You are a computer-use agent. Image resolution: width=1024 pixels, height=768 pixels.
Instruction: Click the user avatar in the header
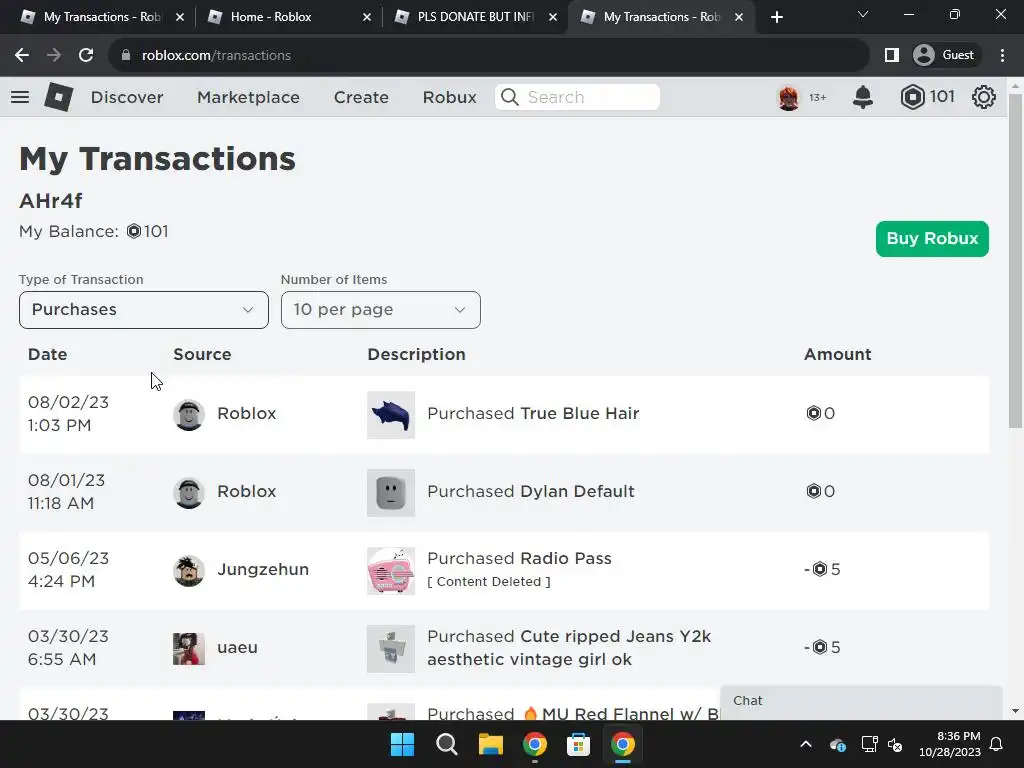(x=789, y=98)
